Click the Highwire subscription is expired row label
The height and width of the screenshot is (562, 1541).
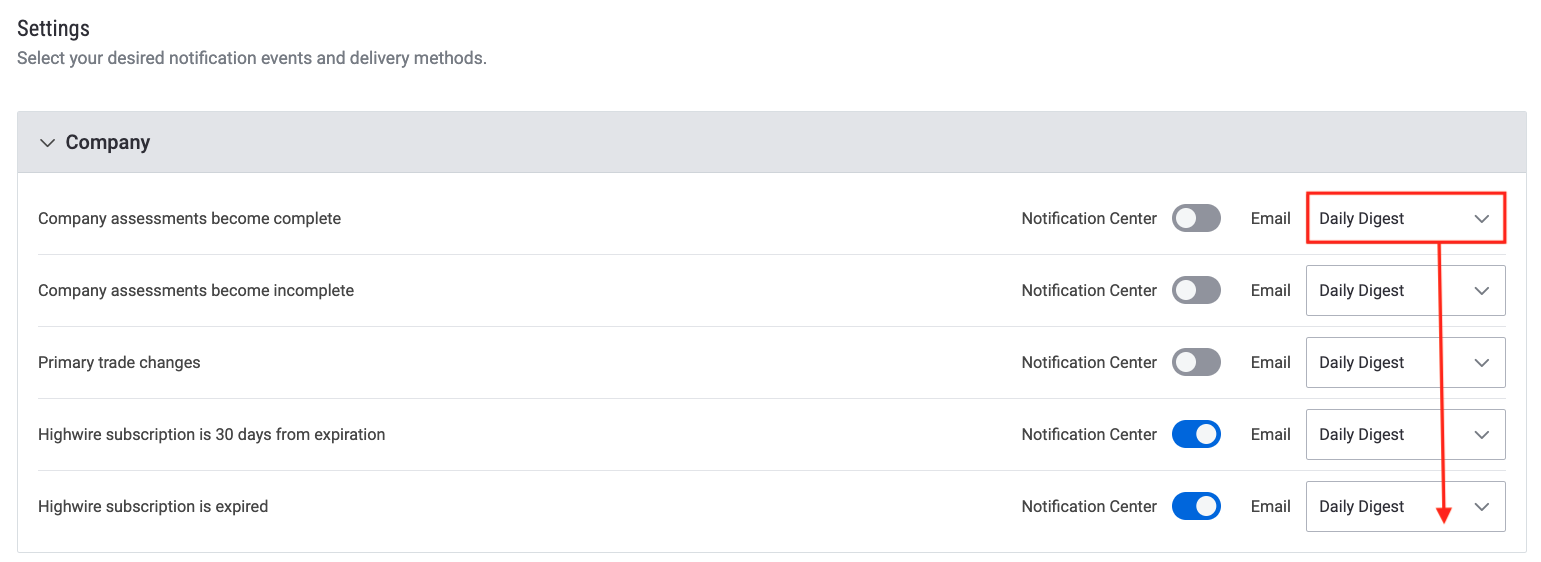153,506
